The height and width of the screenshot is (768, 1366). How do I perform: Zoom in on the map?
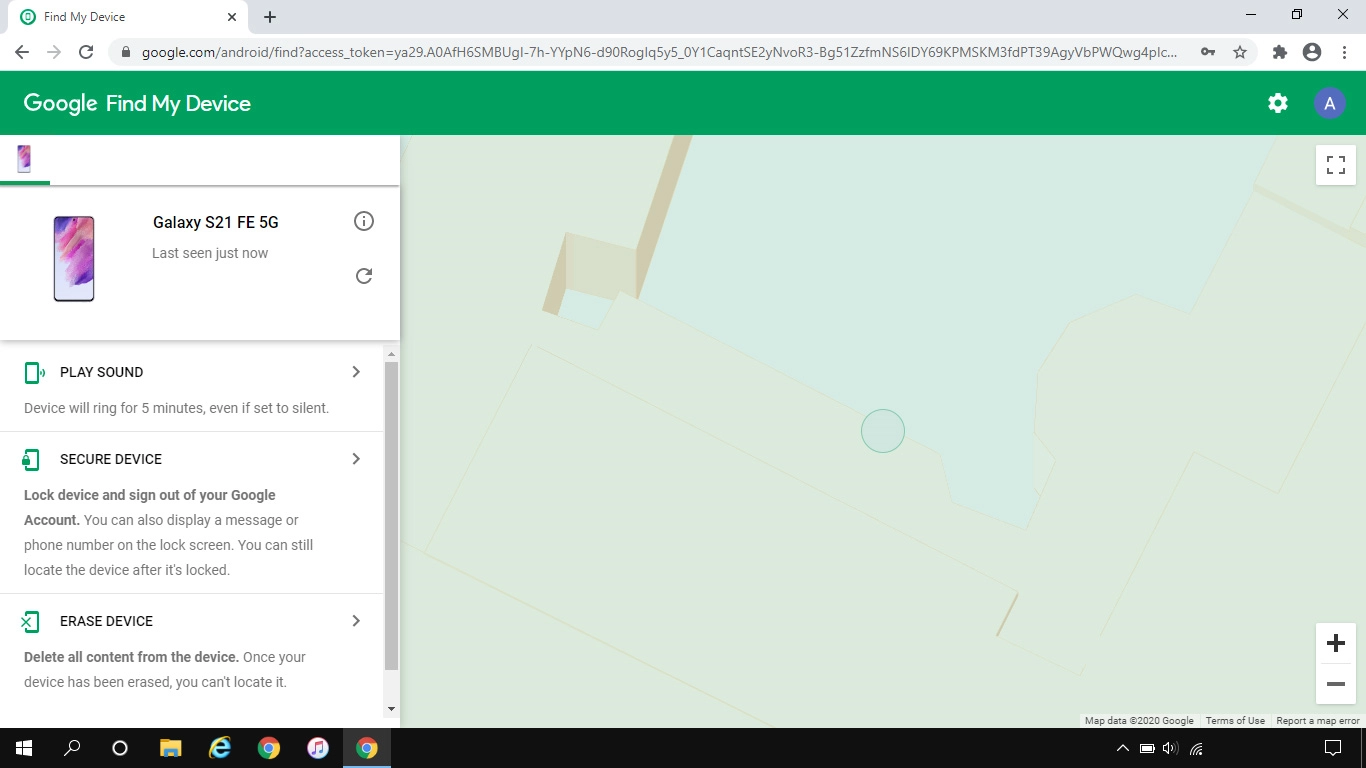[x=1335, y=643]
